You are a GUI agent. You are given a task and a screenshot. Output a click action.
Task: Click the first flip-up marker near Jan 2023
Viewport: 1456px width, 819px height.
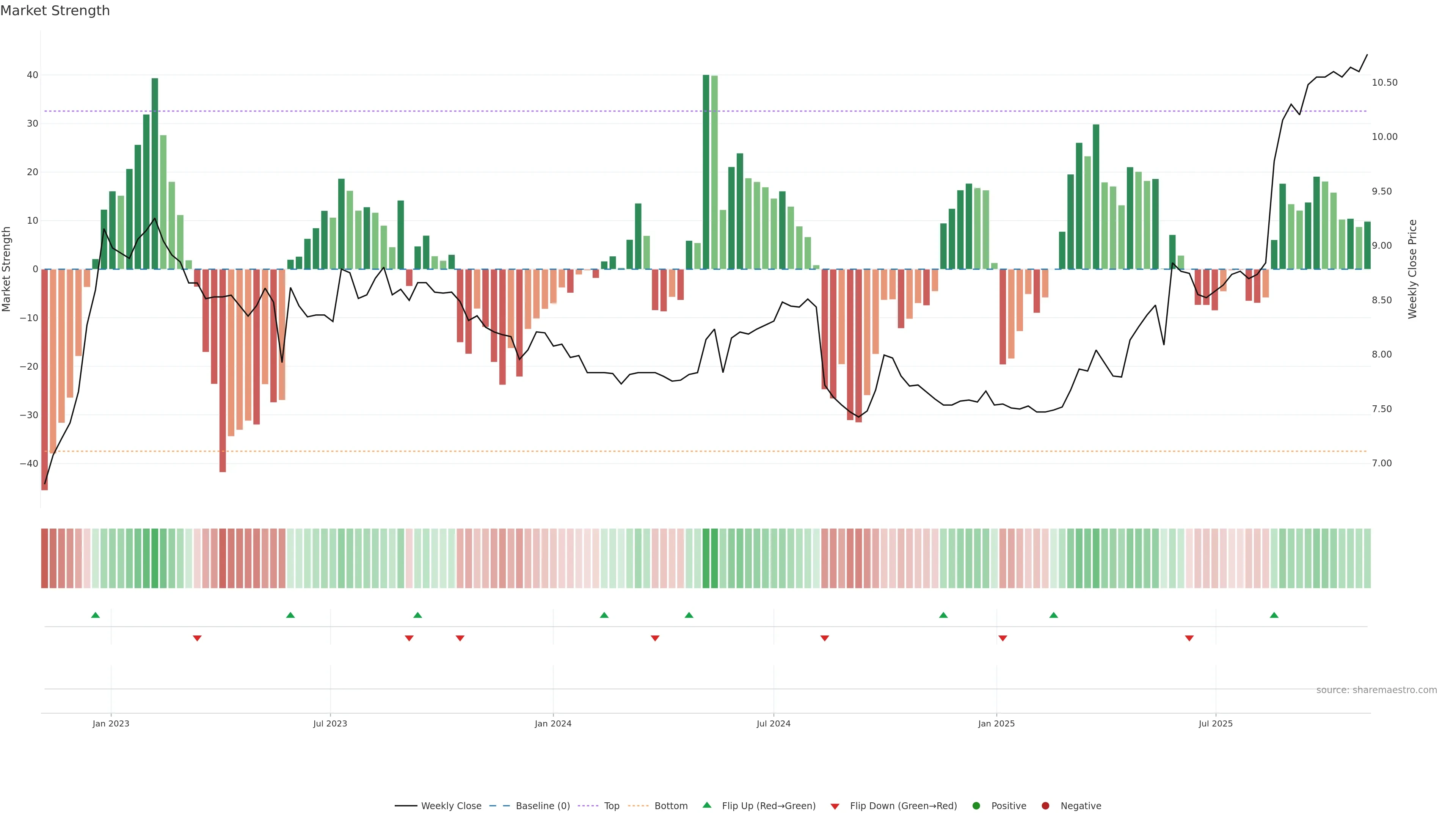coord(96,615)
